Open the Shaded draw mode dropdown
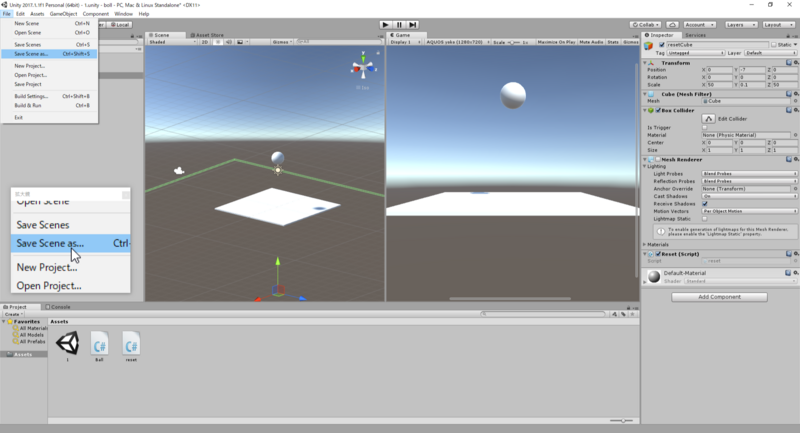Image resolution: width=800 pixels, height=433 pixels. [x=172, y=42]
